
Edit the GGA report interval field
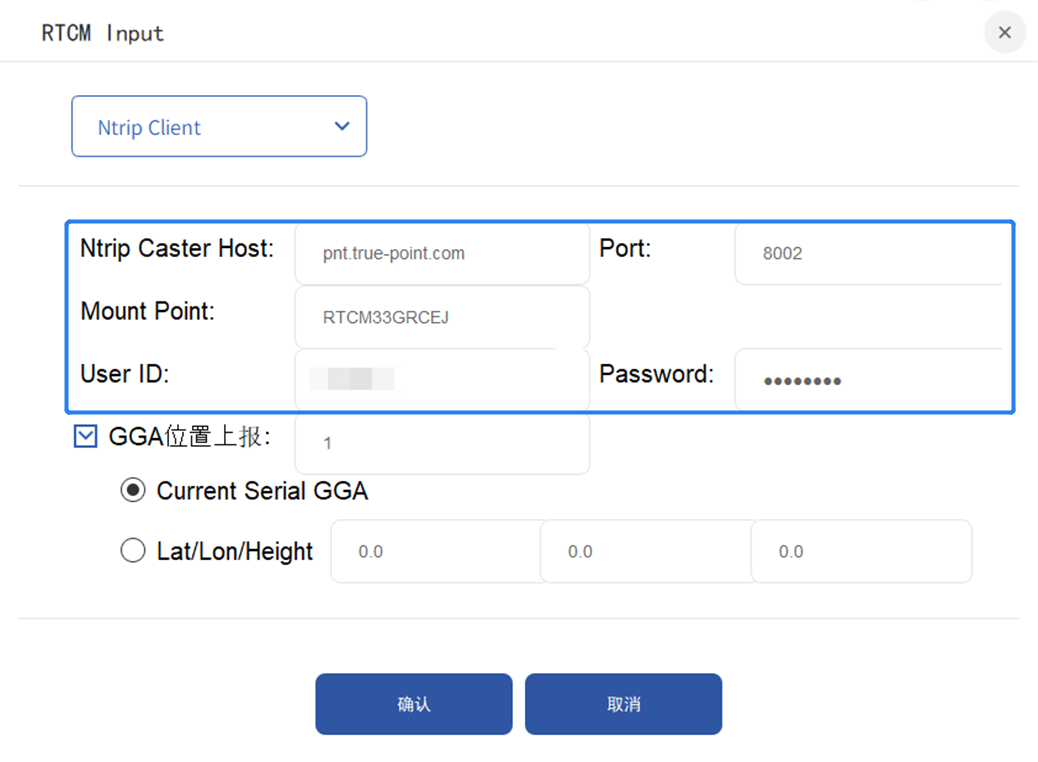pyautogui.click(x=442, y=443)
